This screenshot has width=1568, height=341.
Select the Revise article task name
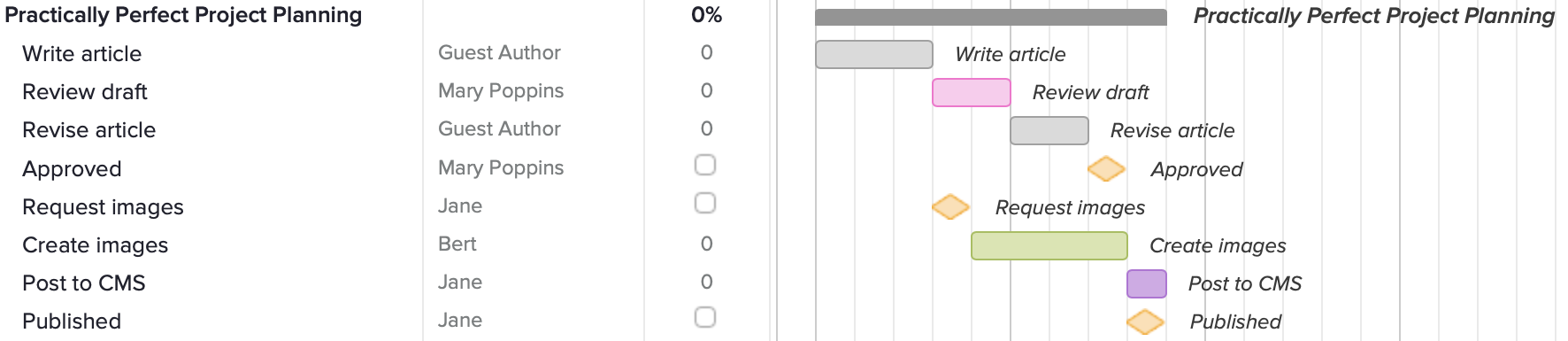(x=89, y=130)
